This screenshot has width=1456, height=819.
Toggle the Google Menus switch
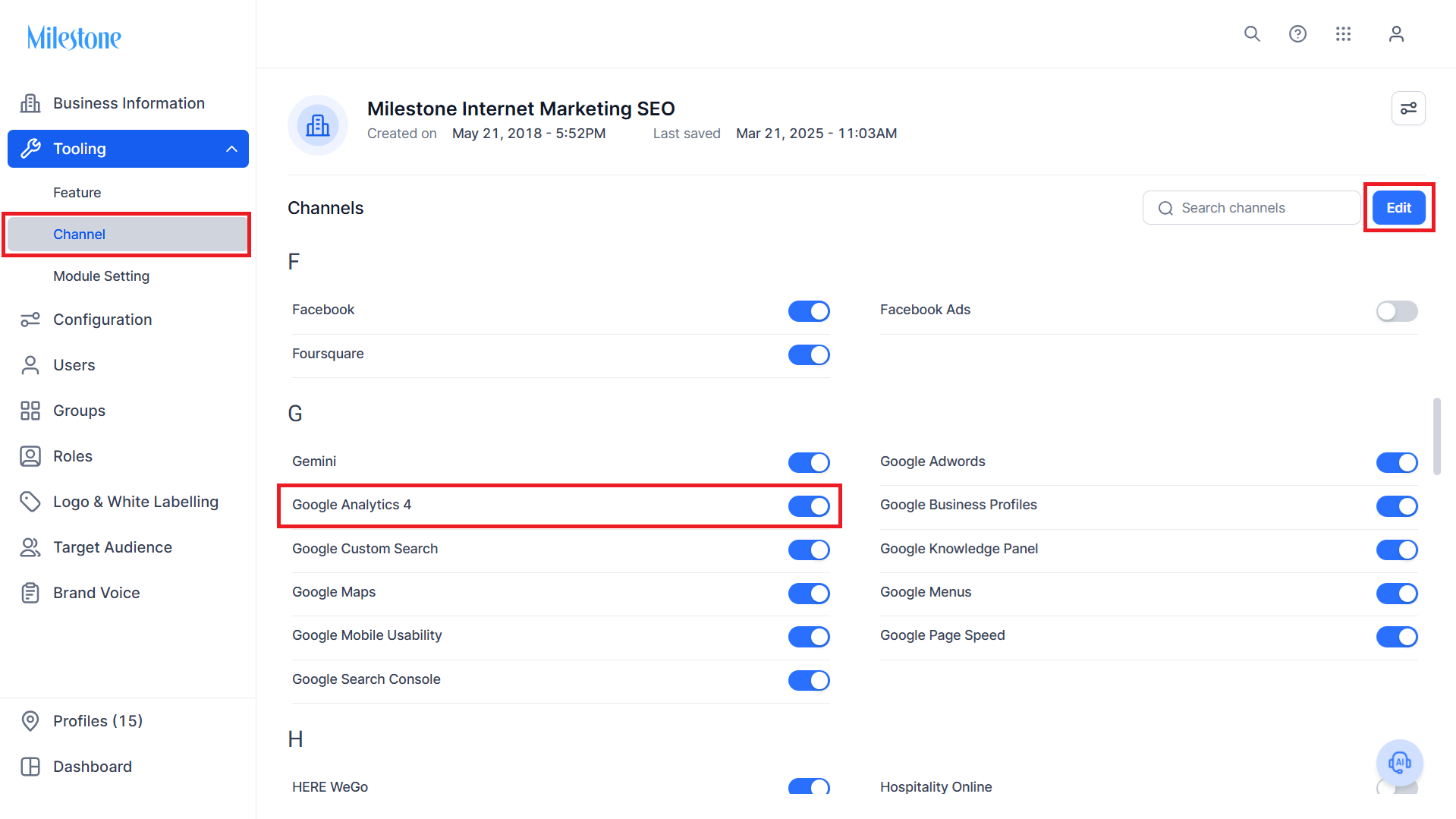1397,593
